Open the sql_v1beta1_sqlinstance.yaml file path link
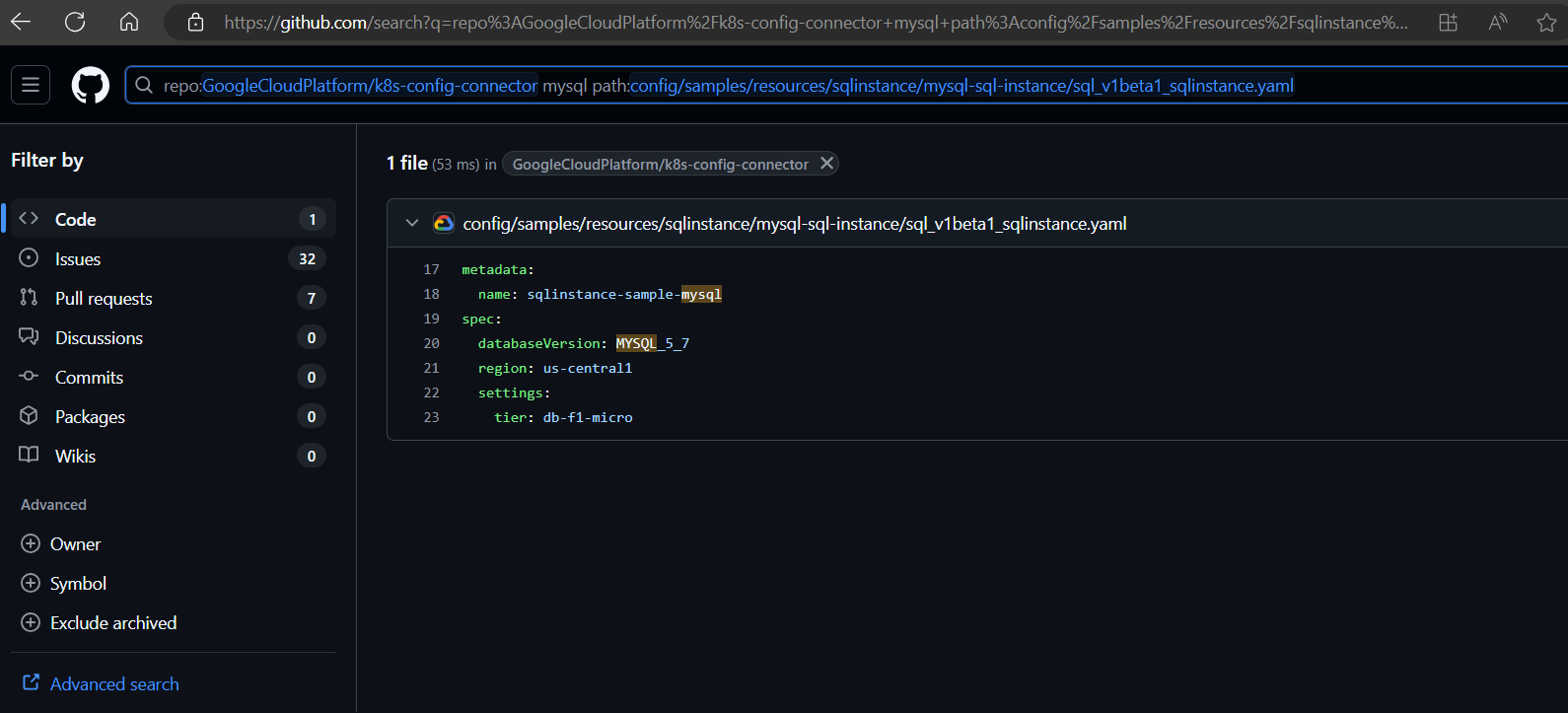 coord(795,224)
